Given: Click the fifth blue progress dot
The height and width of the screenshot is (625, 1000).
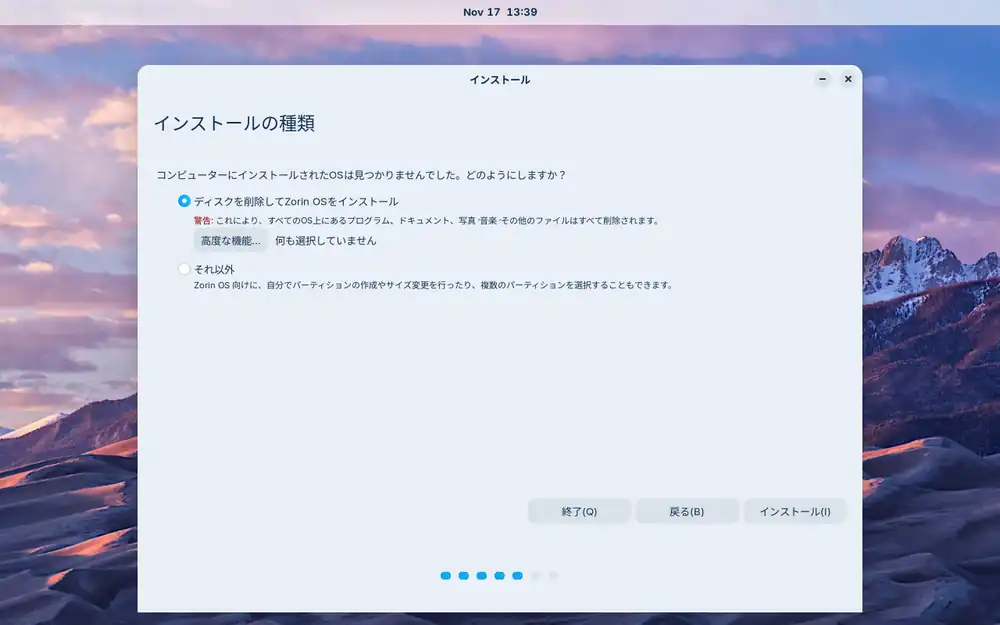Looking at the screenshot, I should (x=518, y=576).
